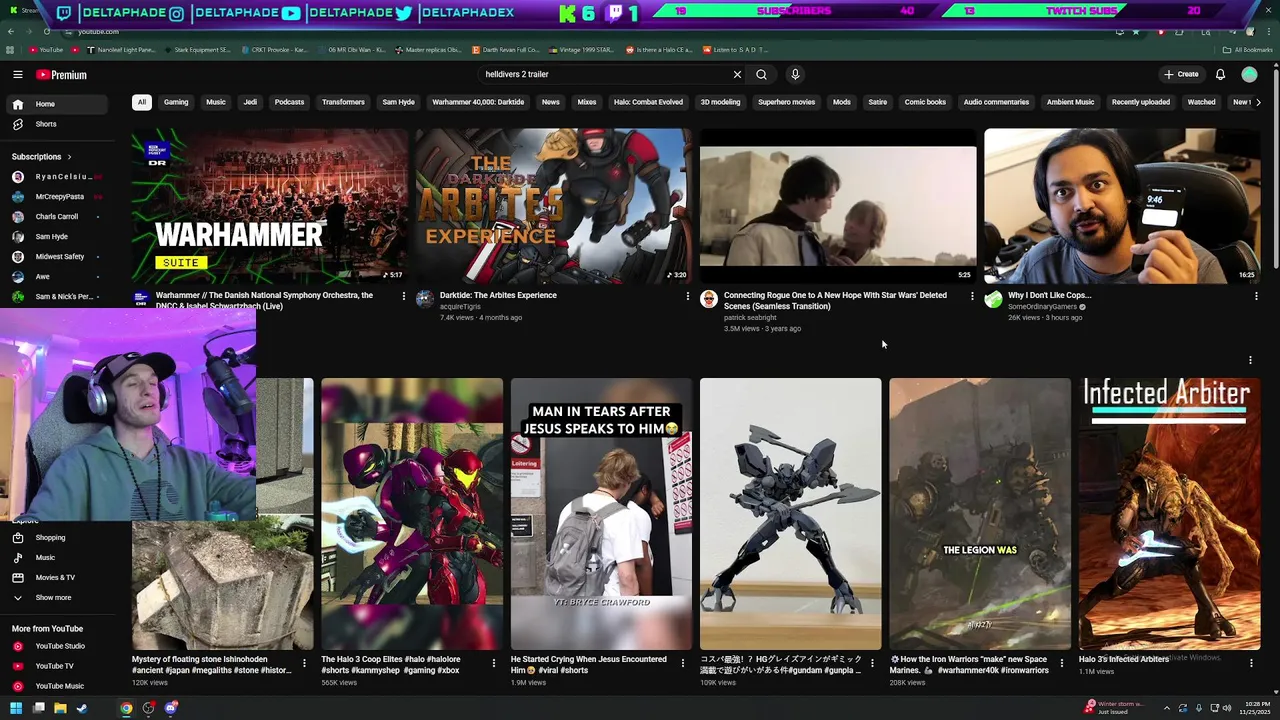Open the 'Why I Don't Like Cops' thumbnail
This screenshot has height=720, width=1280.
coord(1122,206)
